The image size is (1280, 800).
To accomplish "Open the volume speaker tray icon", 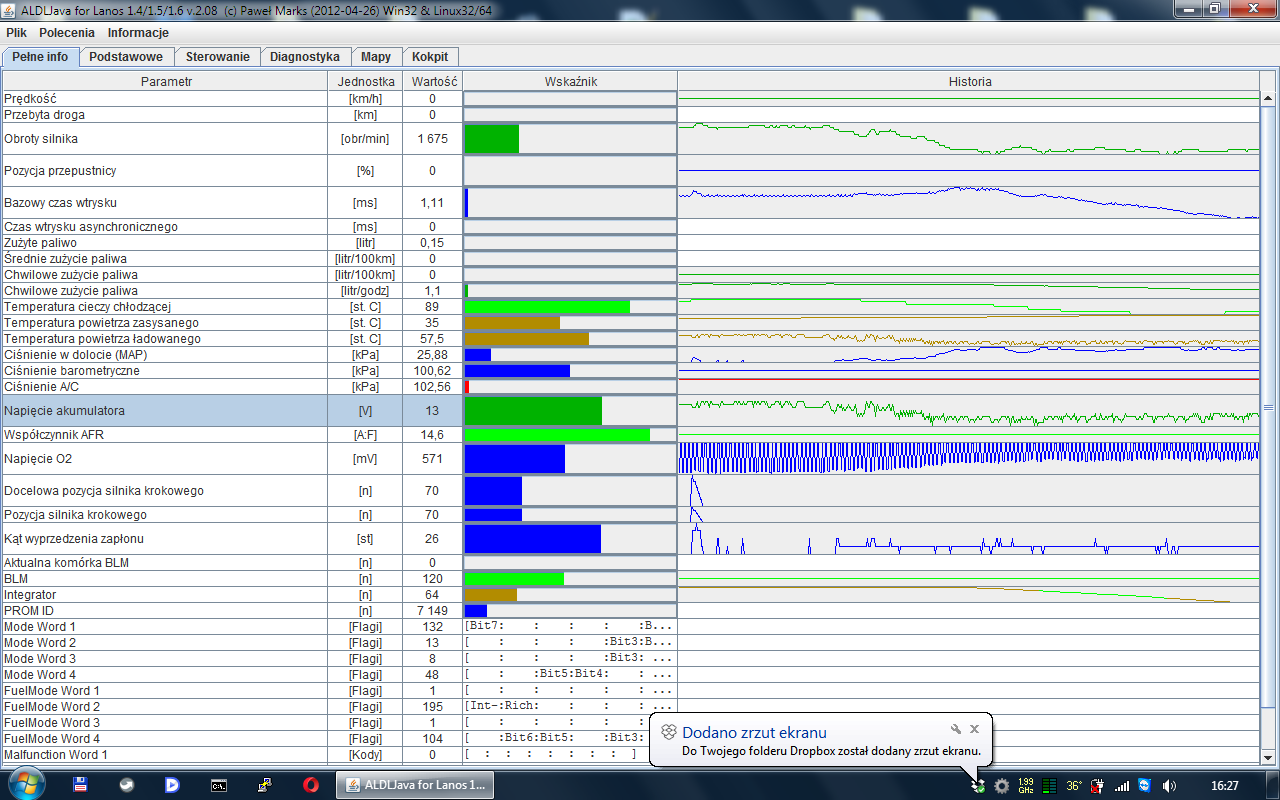I will coord(1169,786).
